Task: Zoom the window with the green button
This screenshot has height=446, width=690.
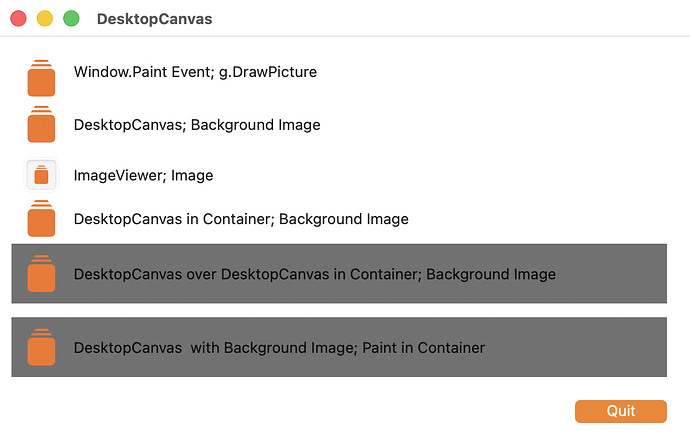Action: click(71, 19)
